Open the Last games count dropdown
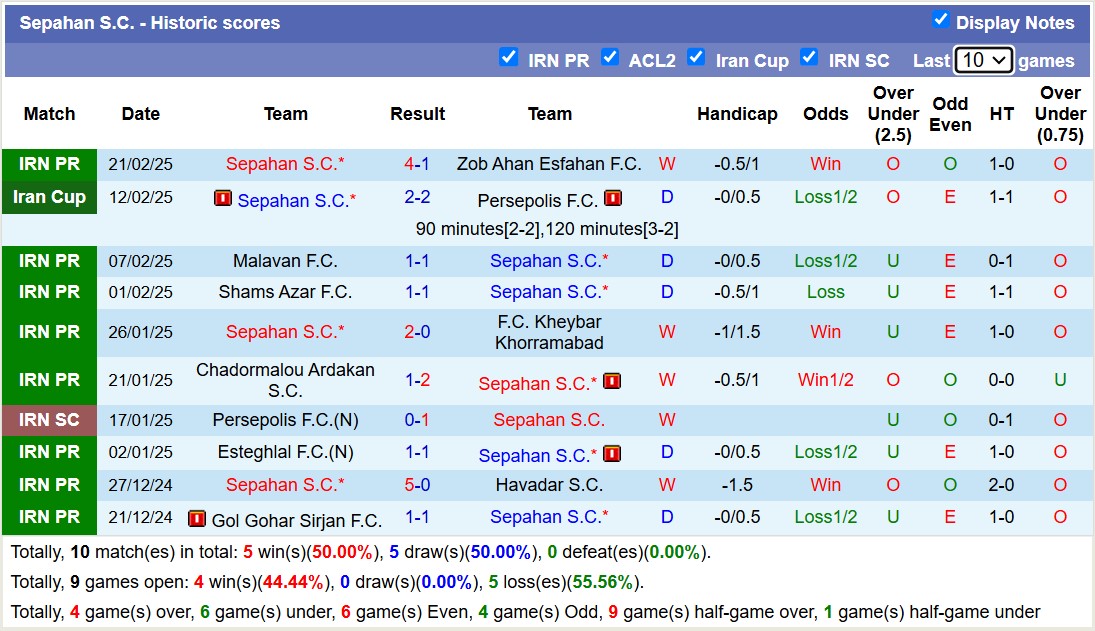This screenshot has height=631, width=1095. coord(984,59)
